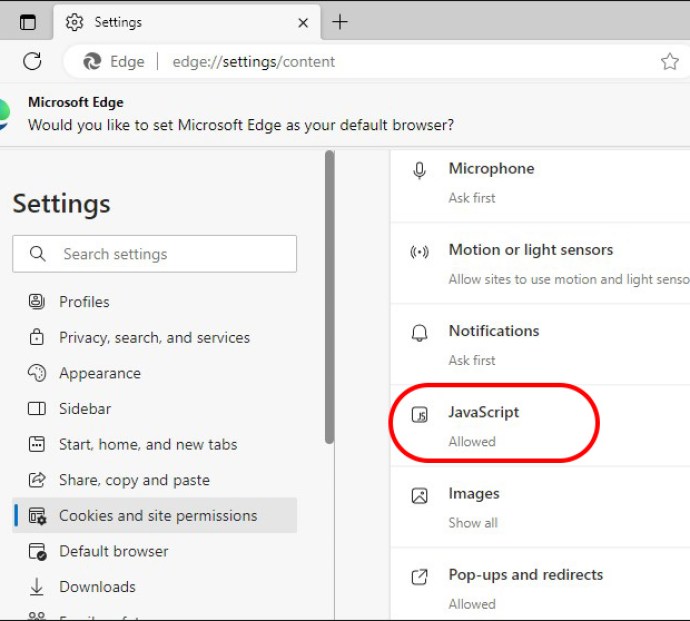Click the Edge logo in address bar
The image size is (690, 621).
tap(92, 62)
